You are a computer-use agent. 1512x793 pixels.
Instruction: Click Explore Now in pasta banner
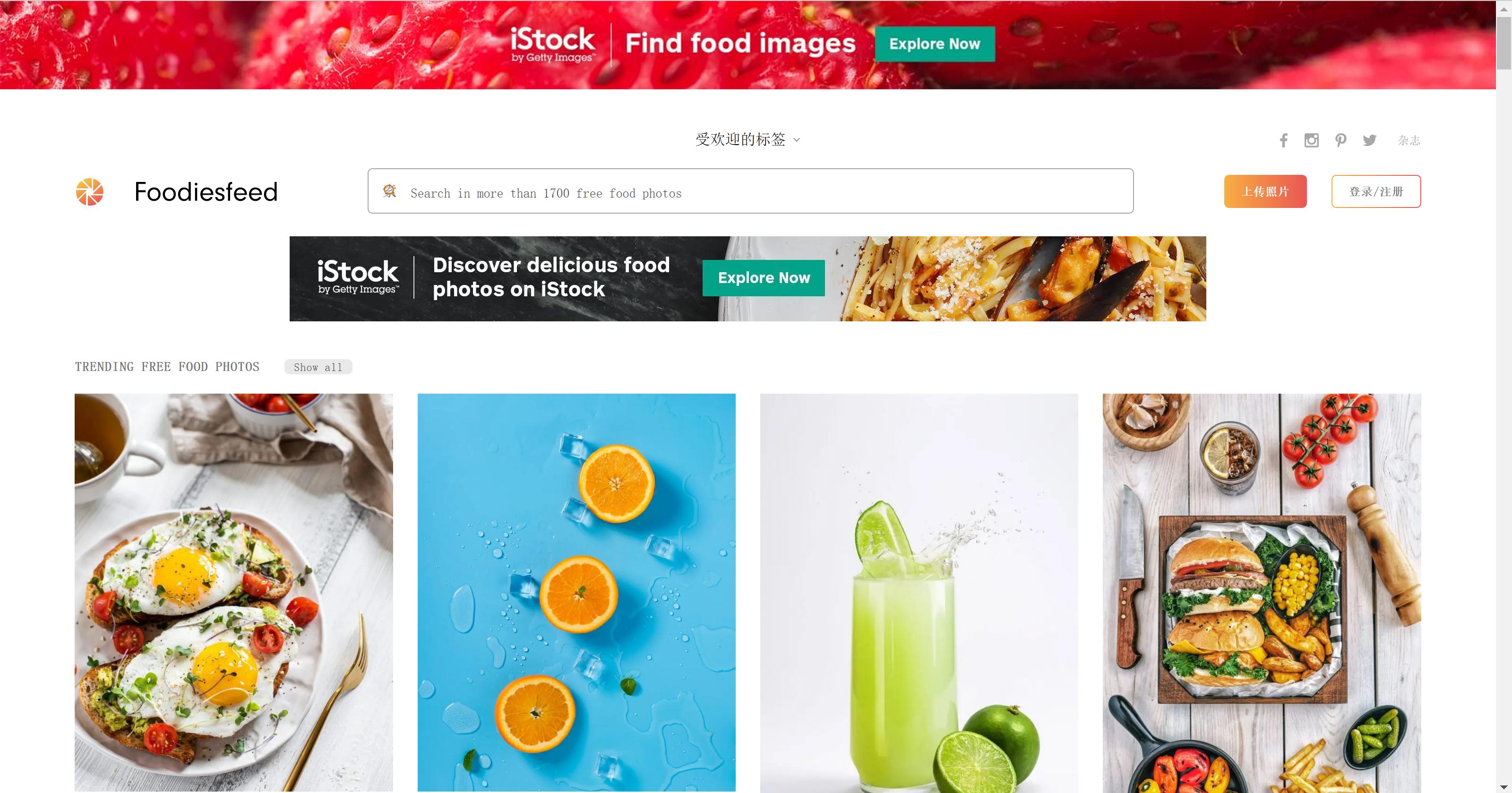click(763, 278)
